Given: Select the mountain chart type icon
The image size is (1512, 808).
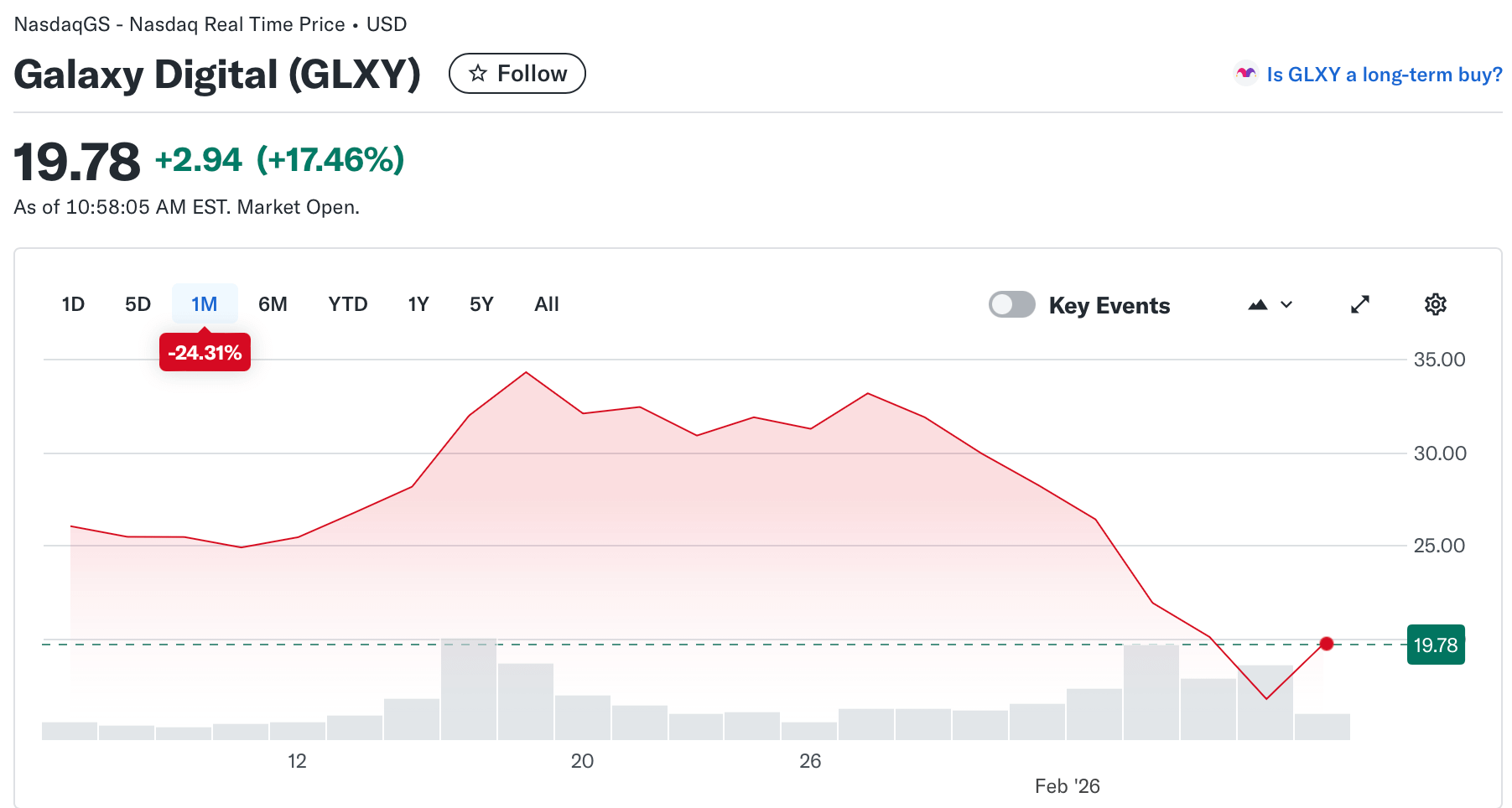Looking at the screenshot, I should click(1258, 304).
